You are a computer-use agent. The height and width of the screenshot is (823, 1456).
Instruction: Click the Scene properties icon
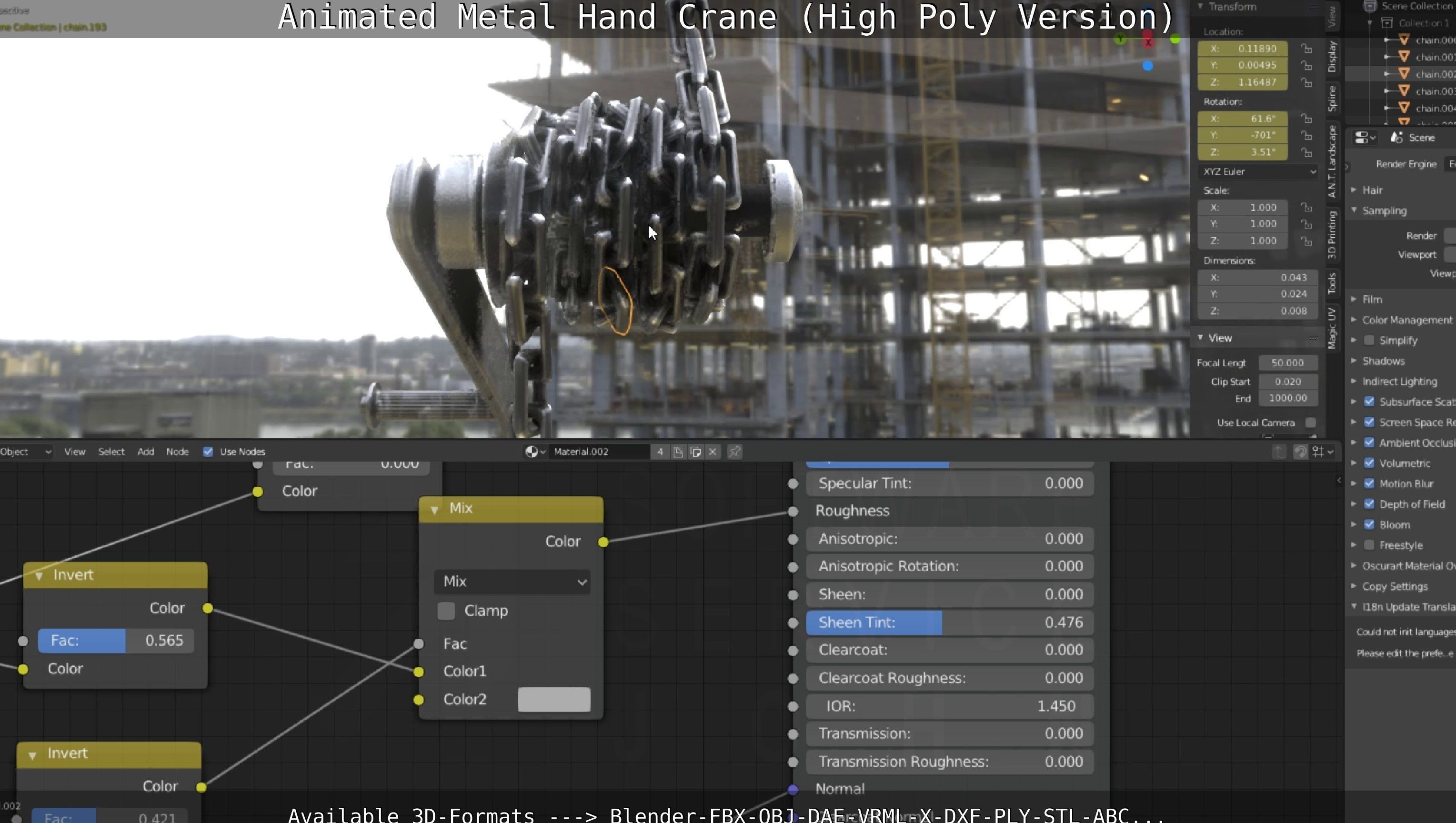click(x=1396, y=137)
